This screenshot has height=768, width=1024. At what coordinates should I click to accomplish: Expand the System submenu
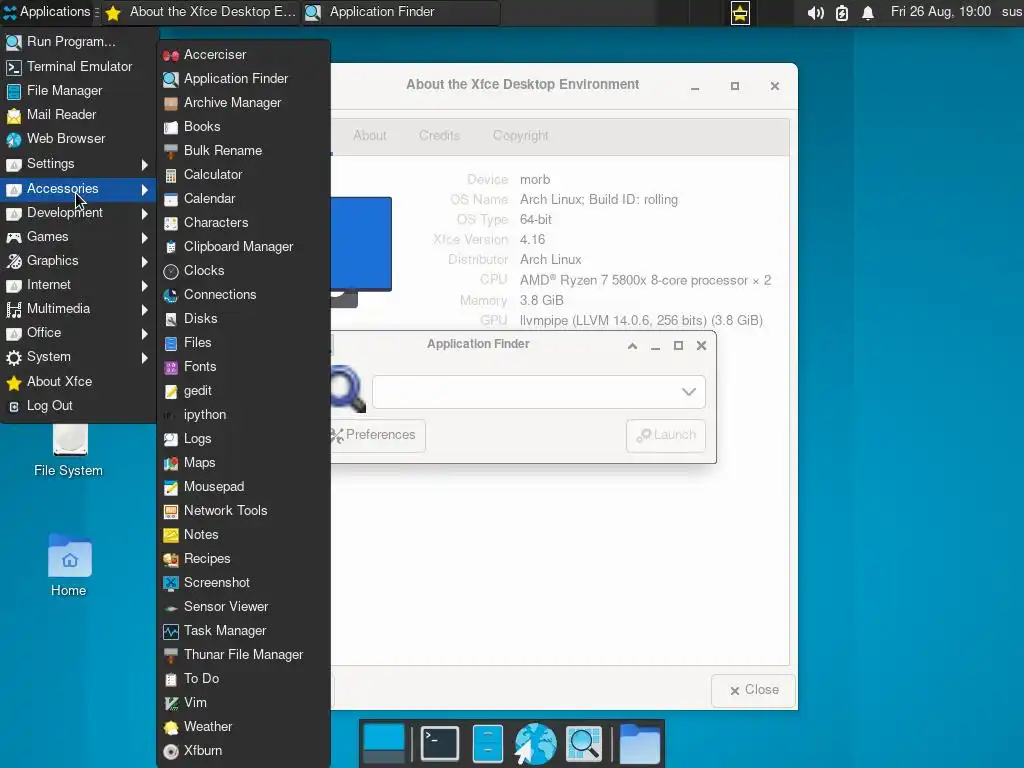point(78,357)
